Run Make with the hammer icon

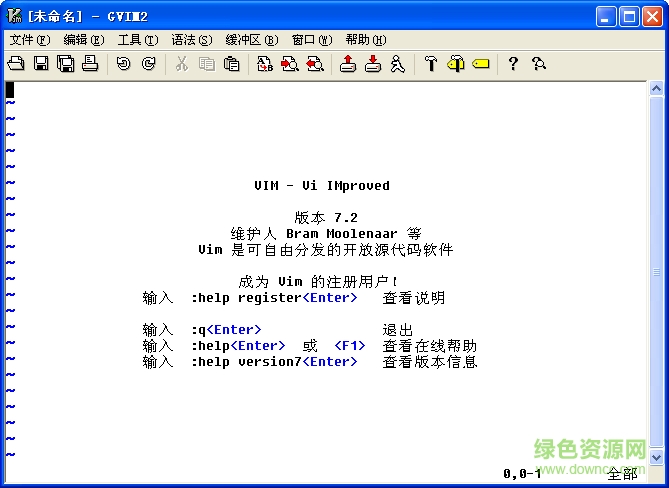coord(431,64)
